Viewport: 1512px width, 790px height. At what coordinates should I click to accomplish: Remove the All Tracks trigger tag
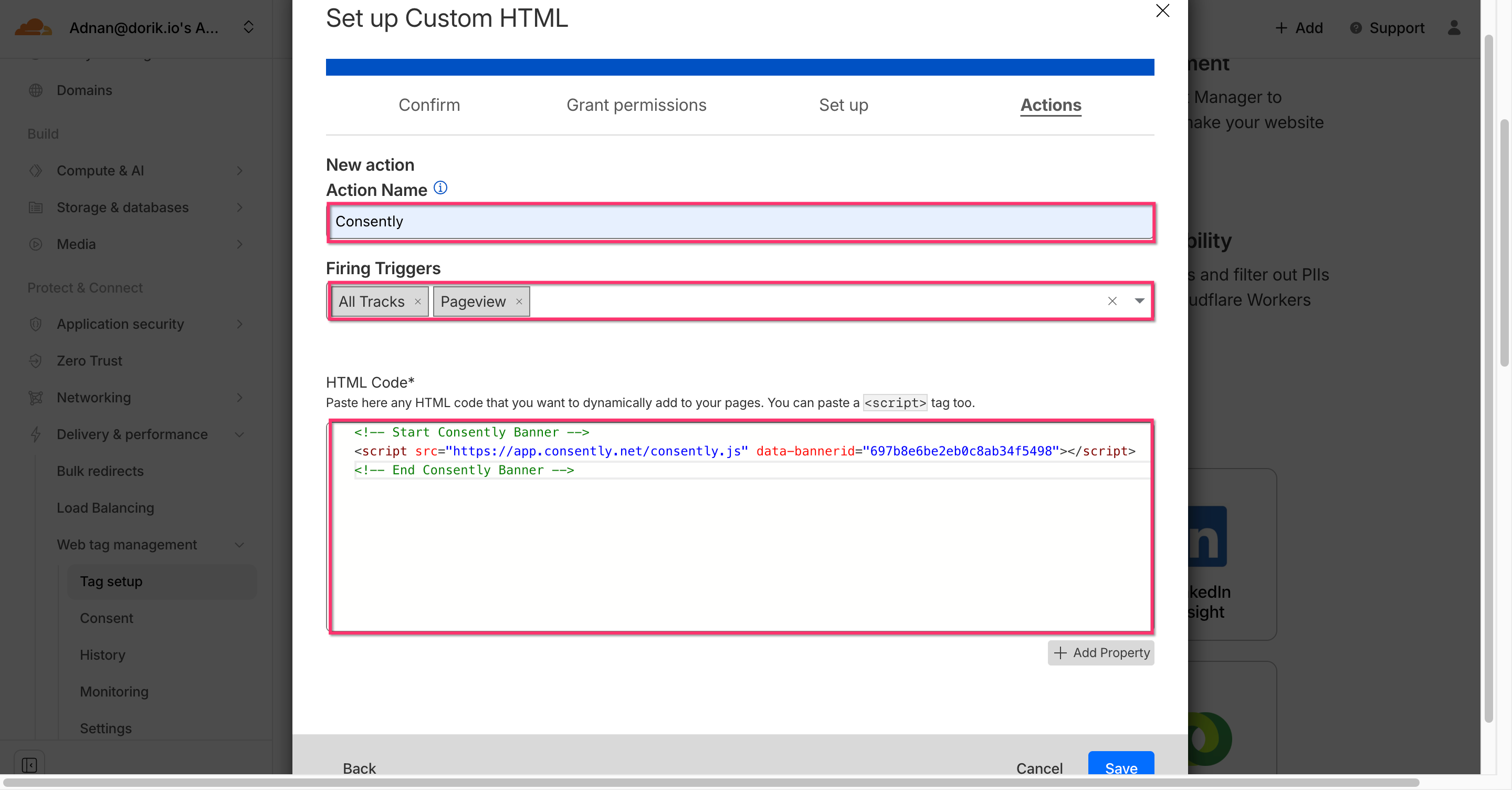pyautogui.click(x=418, y=302)
